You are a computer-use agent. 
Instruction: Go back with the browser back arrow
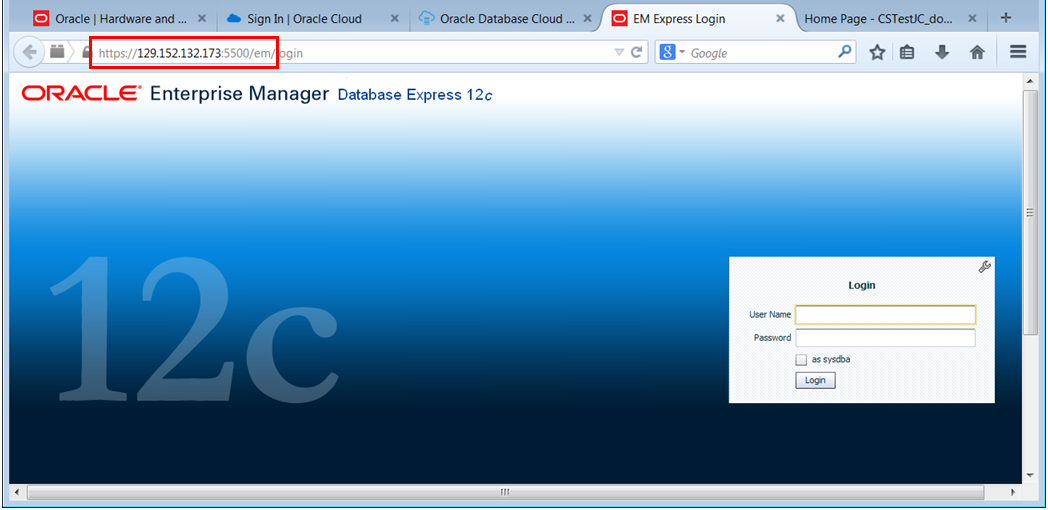click(x=29, y=52)
